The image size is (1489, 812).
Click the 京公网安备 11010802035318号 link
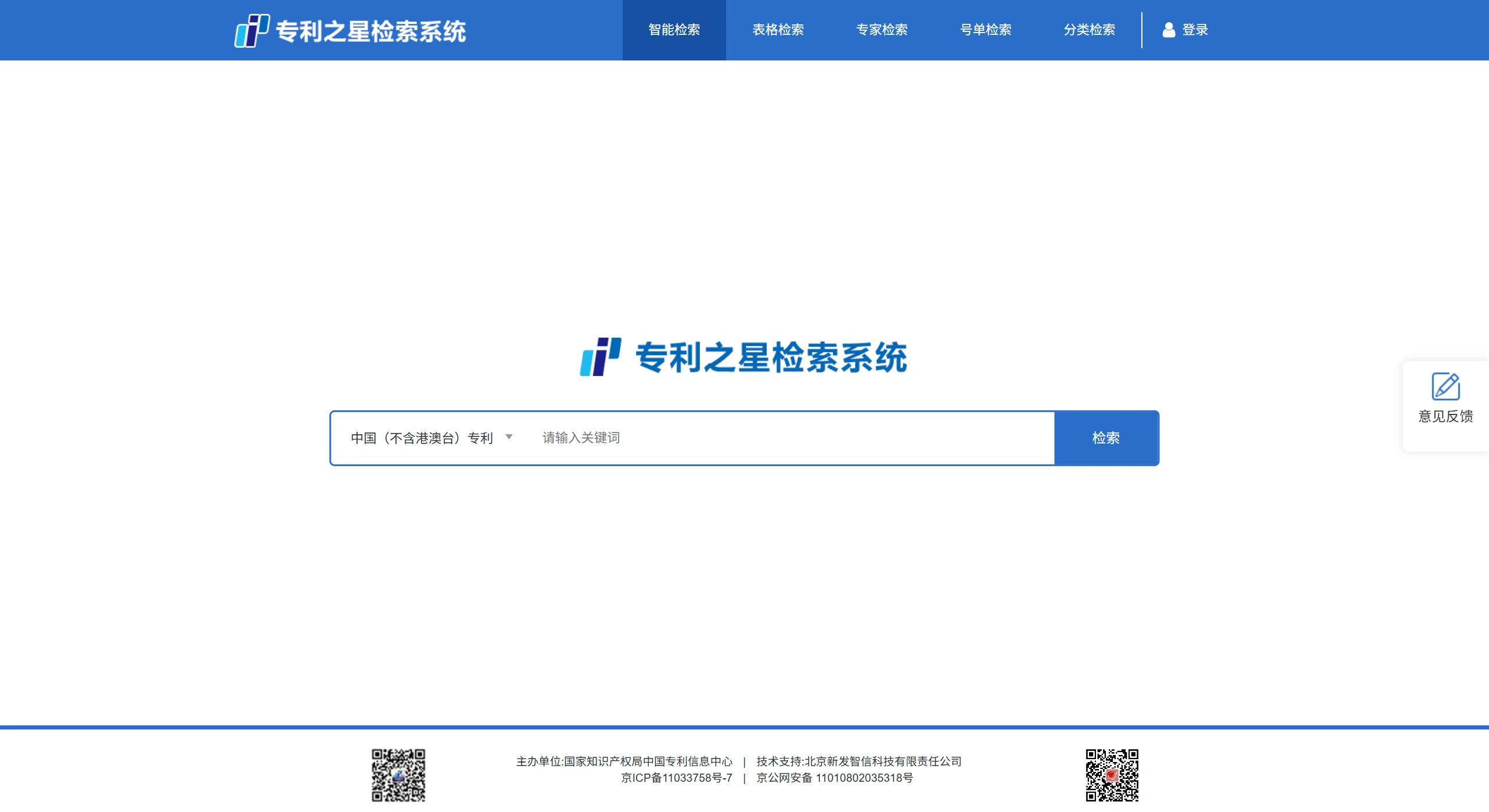tap(835, 778)
